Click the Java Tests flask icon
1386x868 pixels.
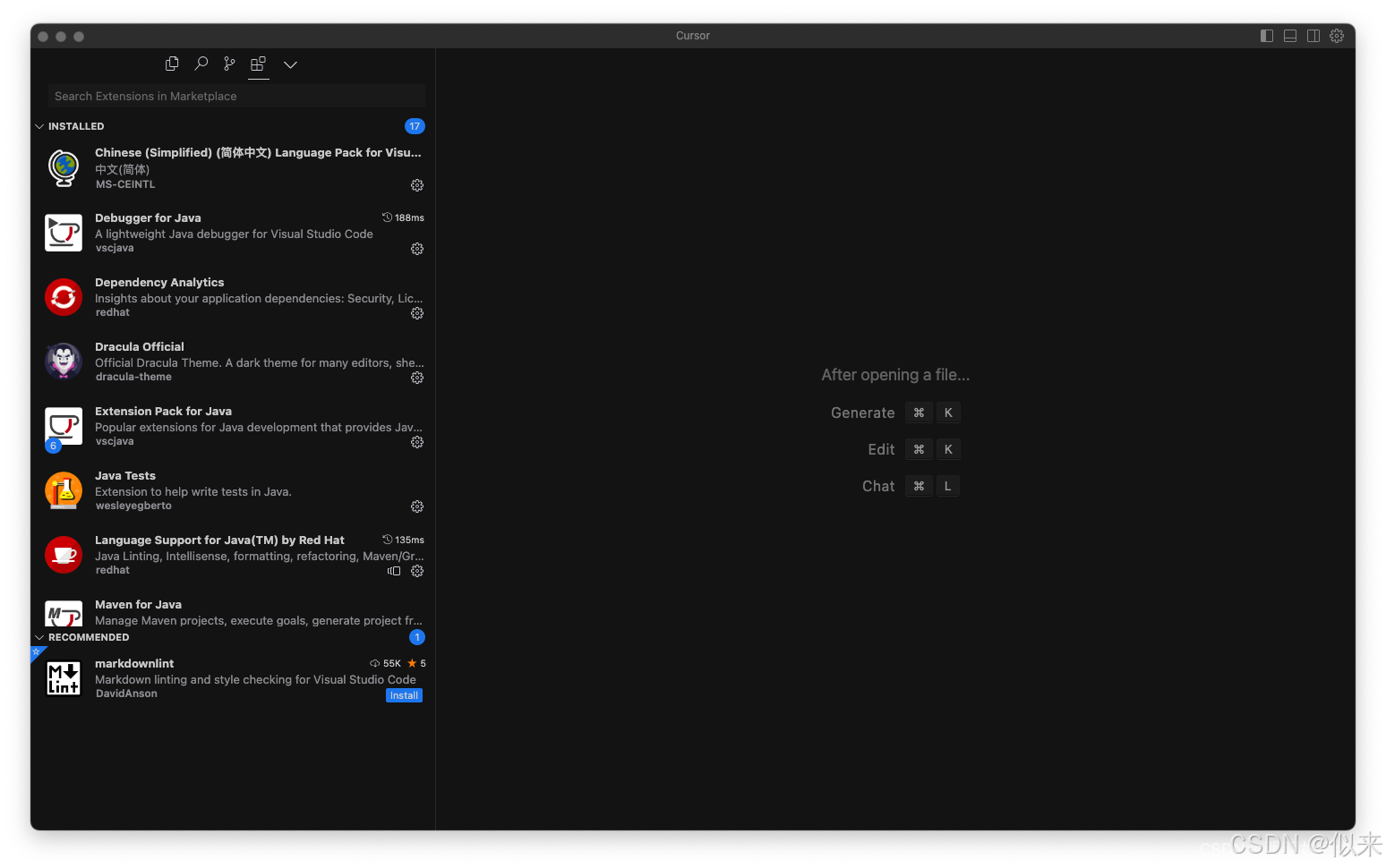[64, 490]
